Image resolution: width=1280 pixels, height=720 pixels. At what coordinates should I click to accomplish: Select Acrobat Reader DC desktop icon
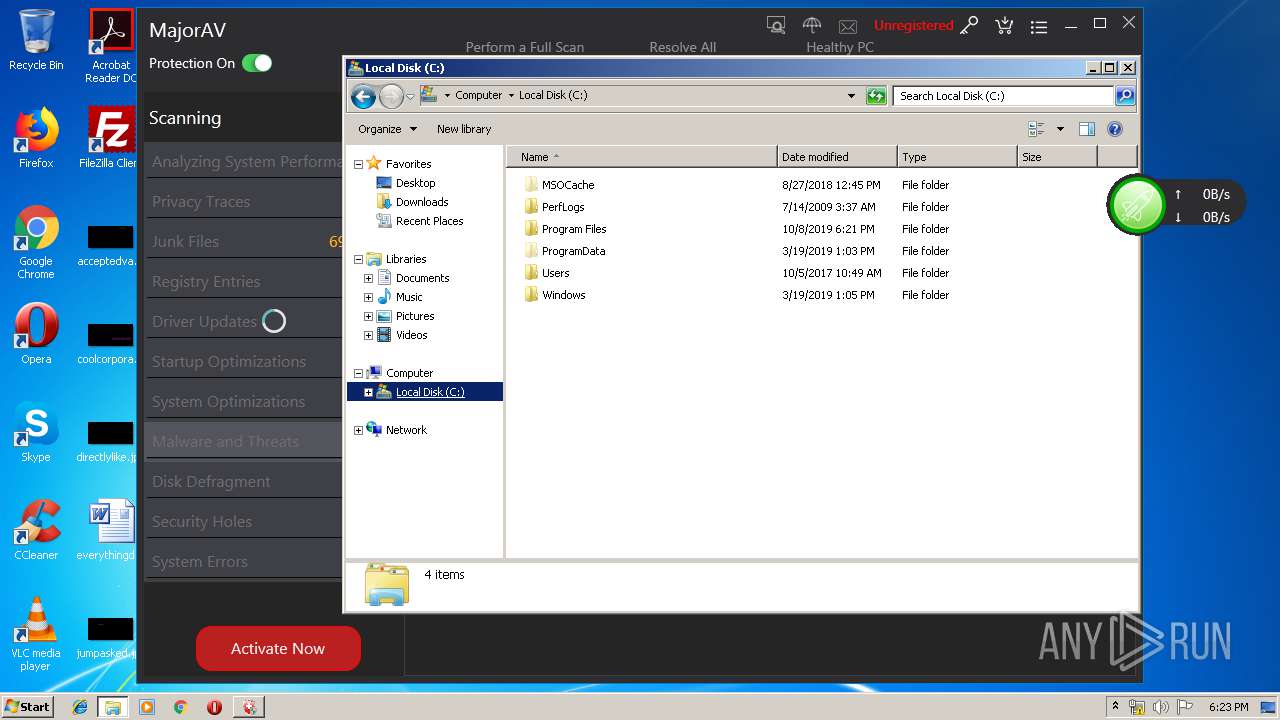tap(111, 46)
